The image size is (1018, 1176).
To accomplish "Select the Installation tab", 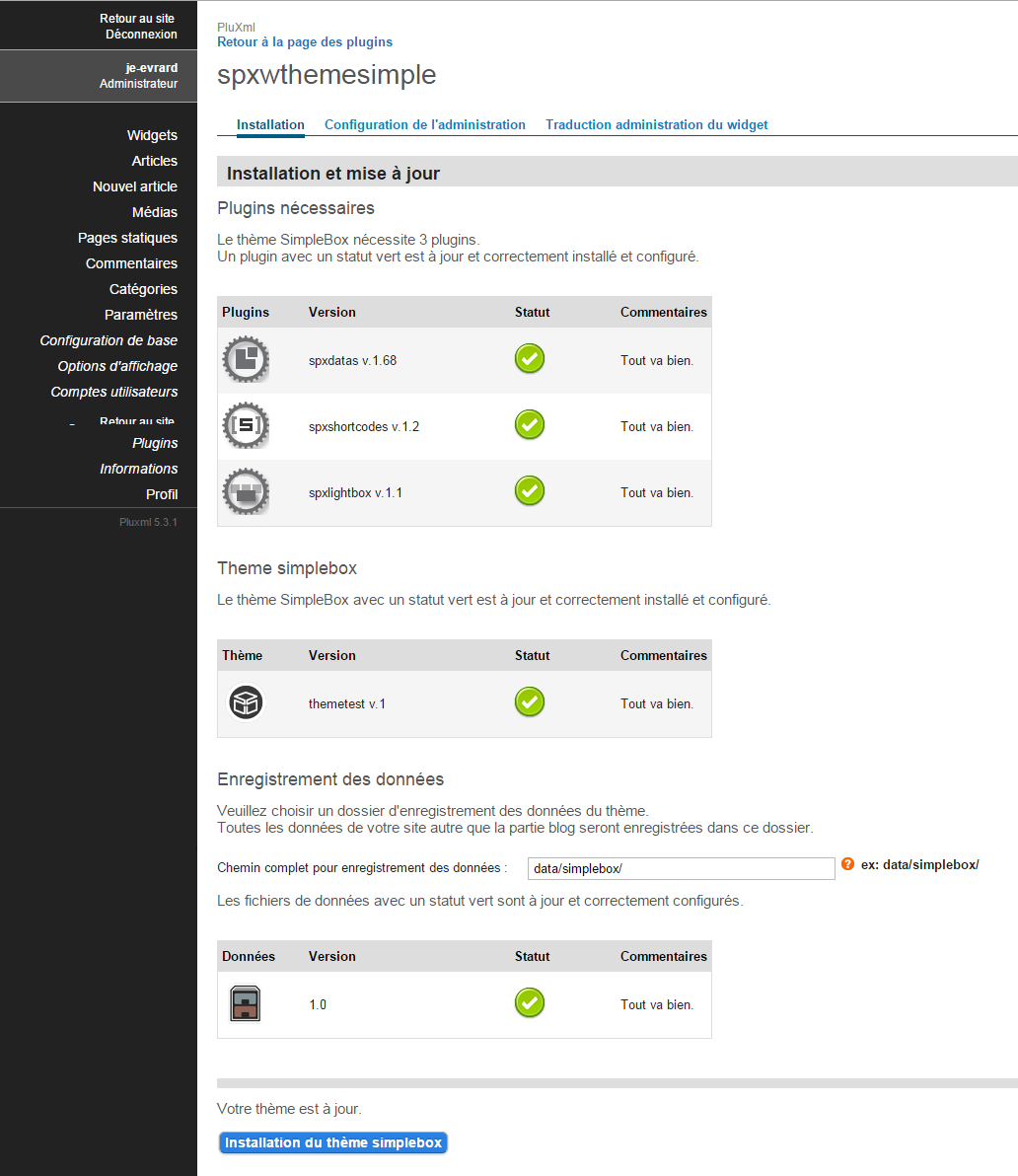I will pos(270,124).
